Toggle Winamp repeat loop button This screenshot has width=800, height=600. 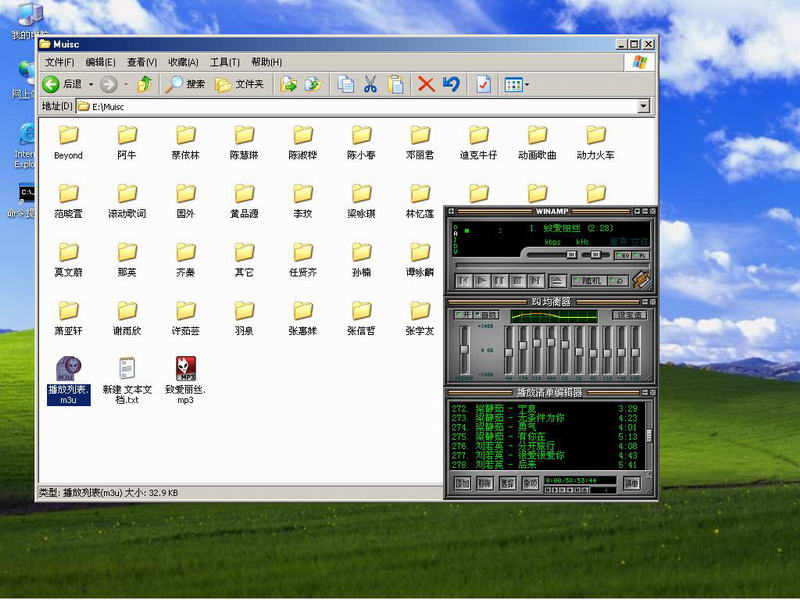click(x=618, y=281)
